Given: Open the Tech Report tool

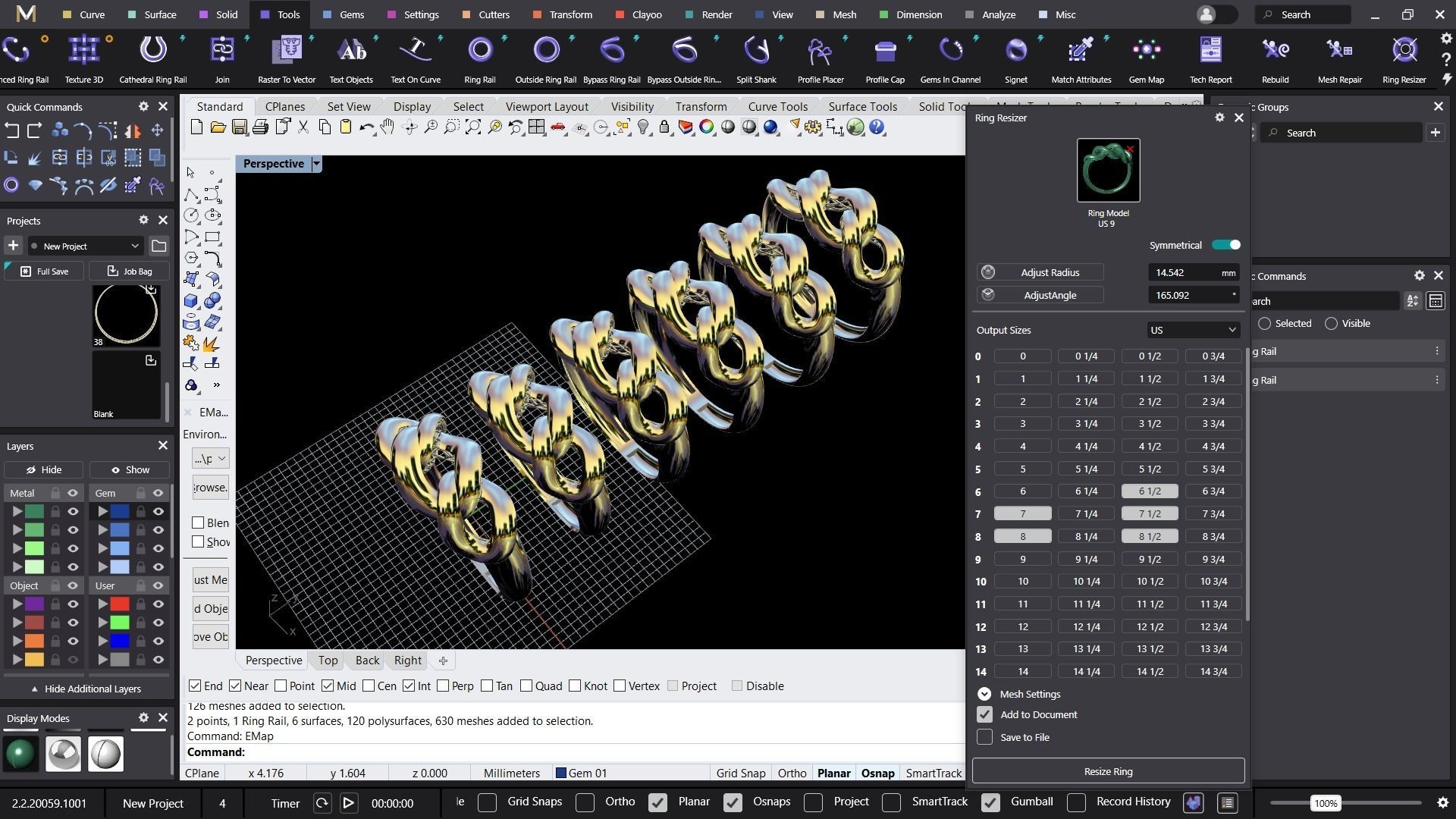Looking at the screenshot, I should pos(1210,60).
